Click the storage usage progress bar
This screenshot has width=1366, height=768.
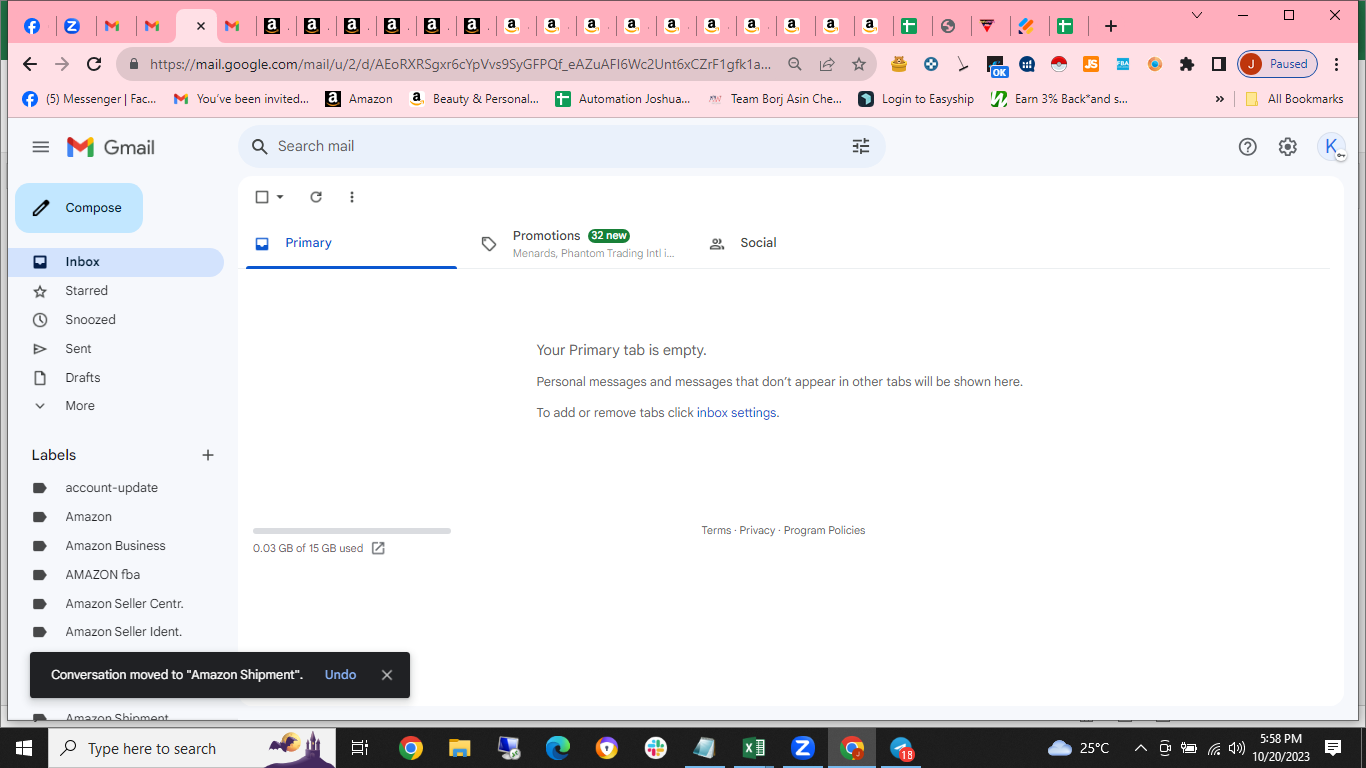(352, 531)
